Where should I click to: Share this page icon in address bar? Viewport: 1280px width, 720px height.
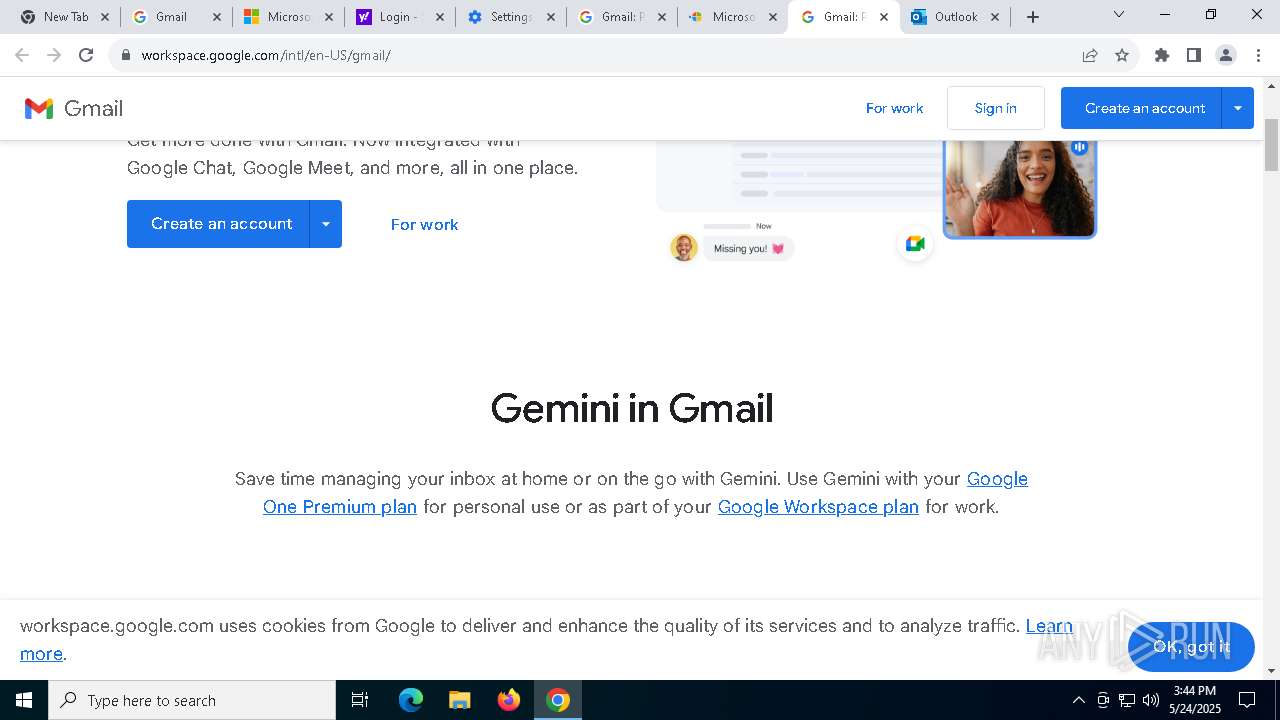tap(1090, 55)
